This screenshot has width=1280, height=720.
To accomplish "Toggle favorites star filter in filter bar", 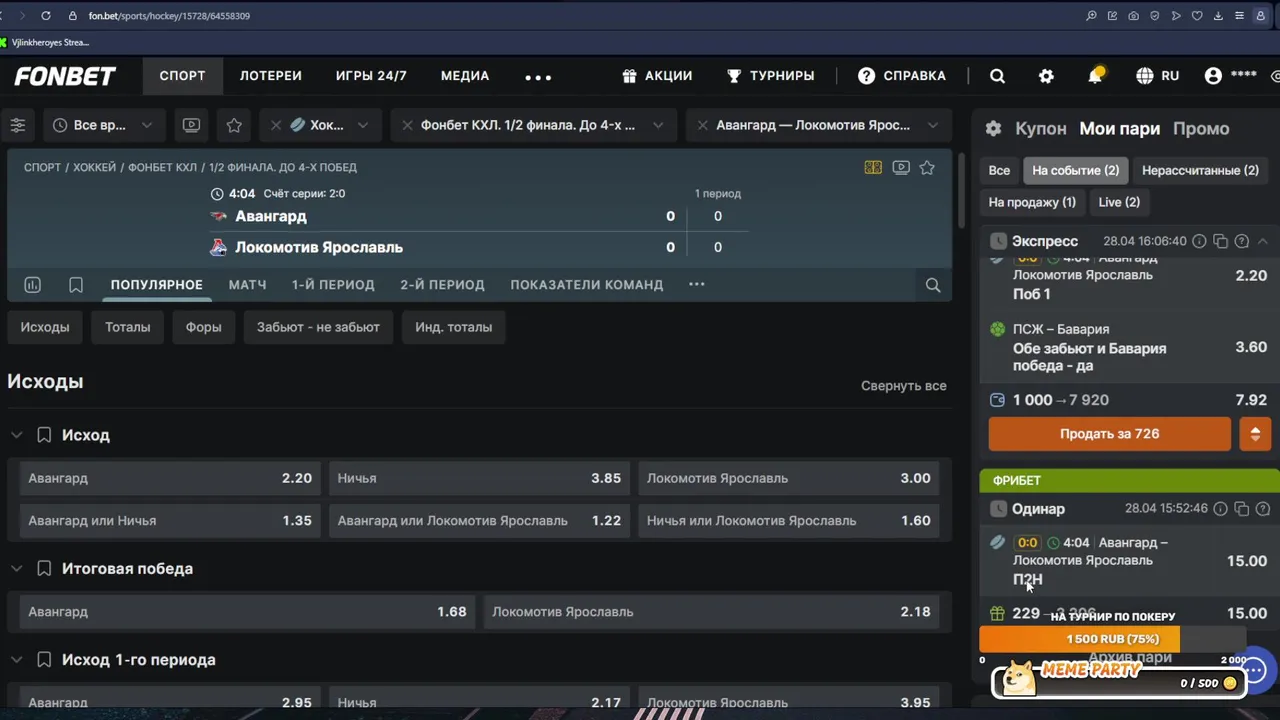I will tap(234, 125).
